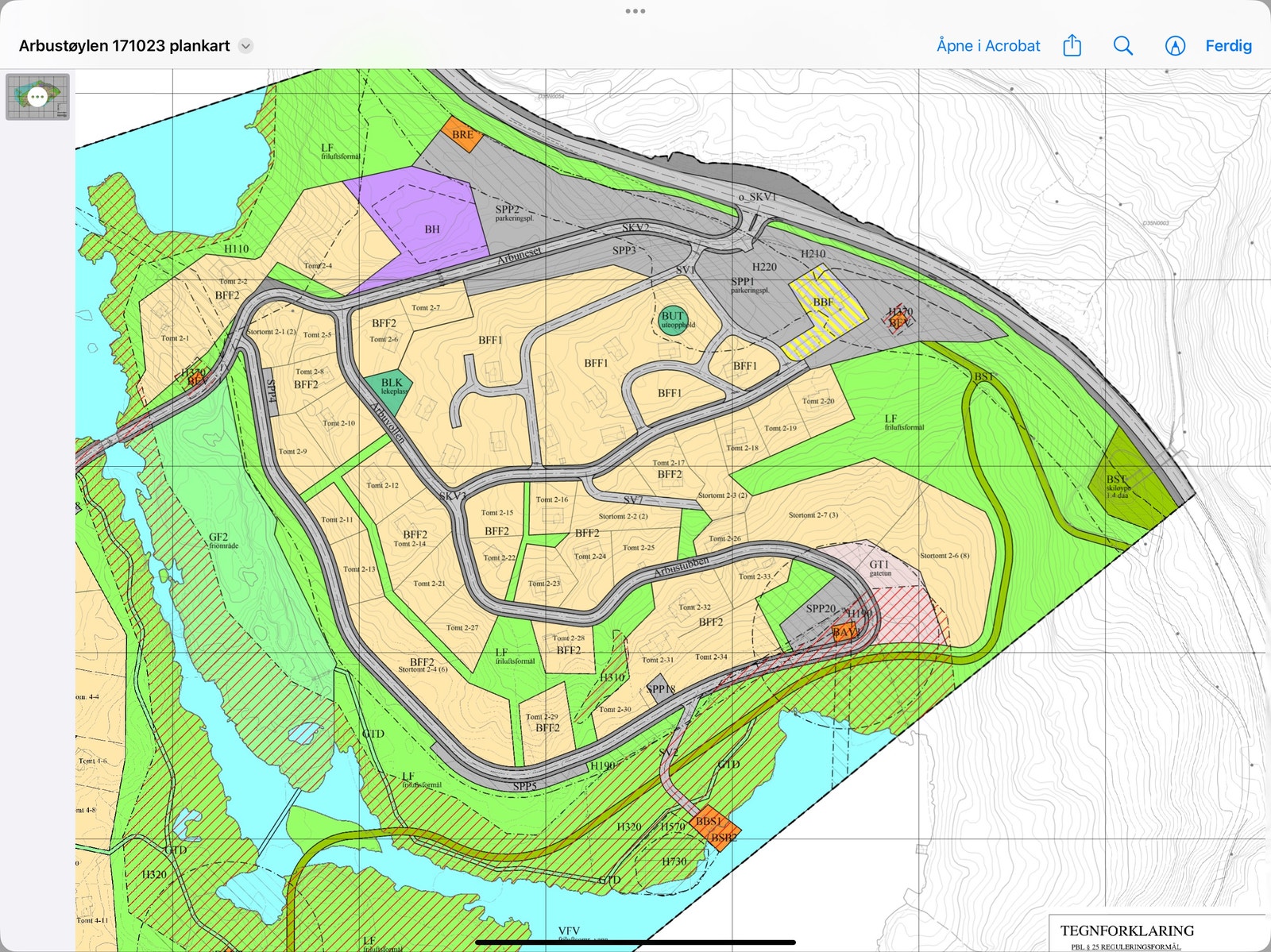This screenshot has height=952, width=1271.
Task: Tap the SPP18 label
Action: click(661, 689)
